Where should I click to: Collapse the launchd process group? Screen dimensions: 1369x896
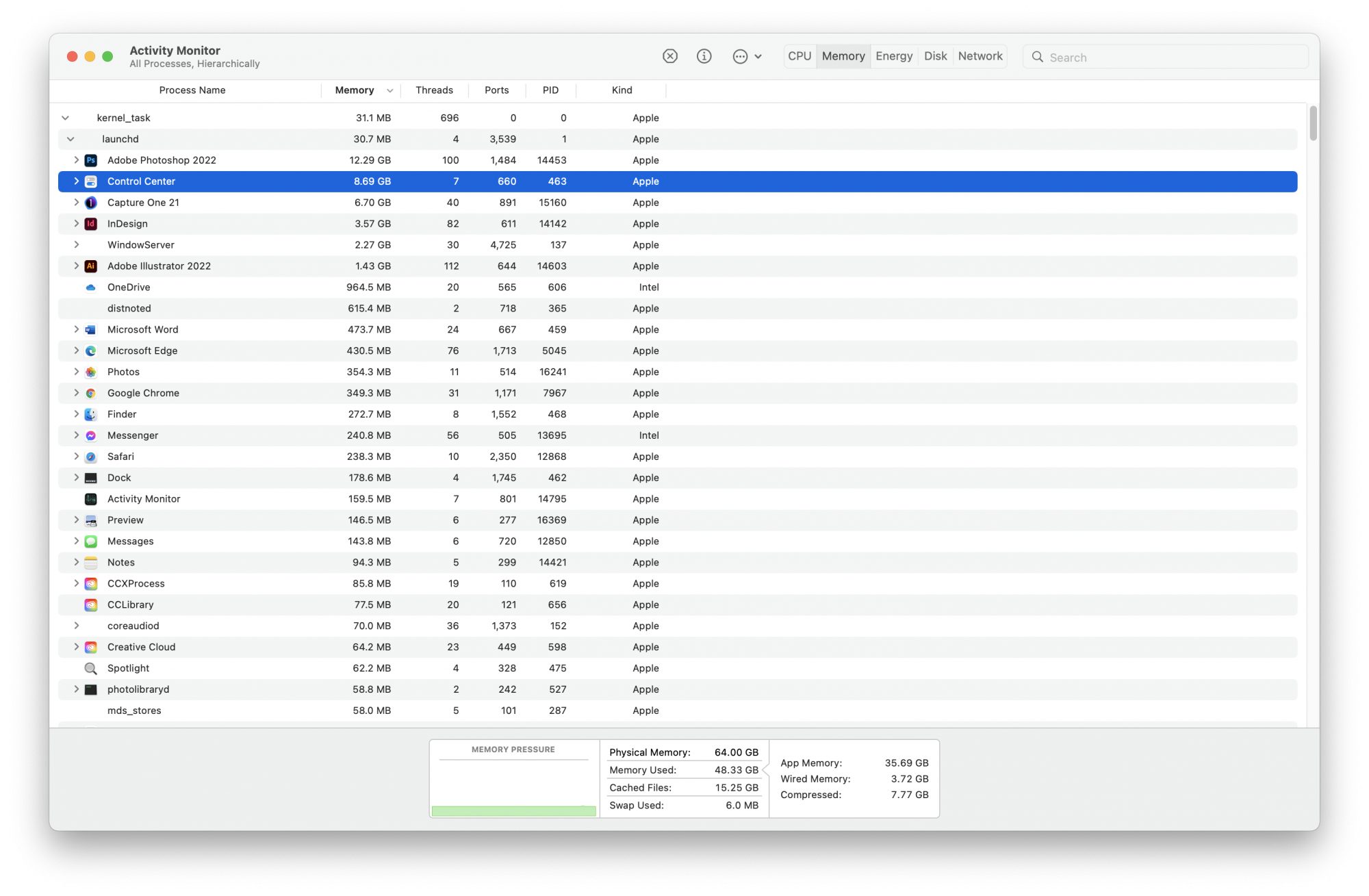(71, 140)
